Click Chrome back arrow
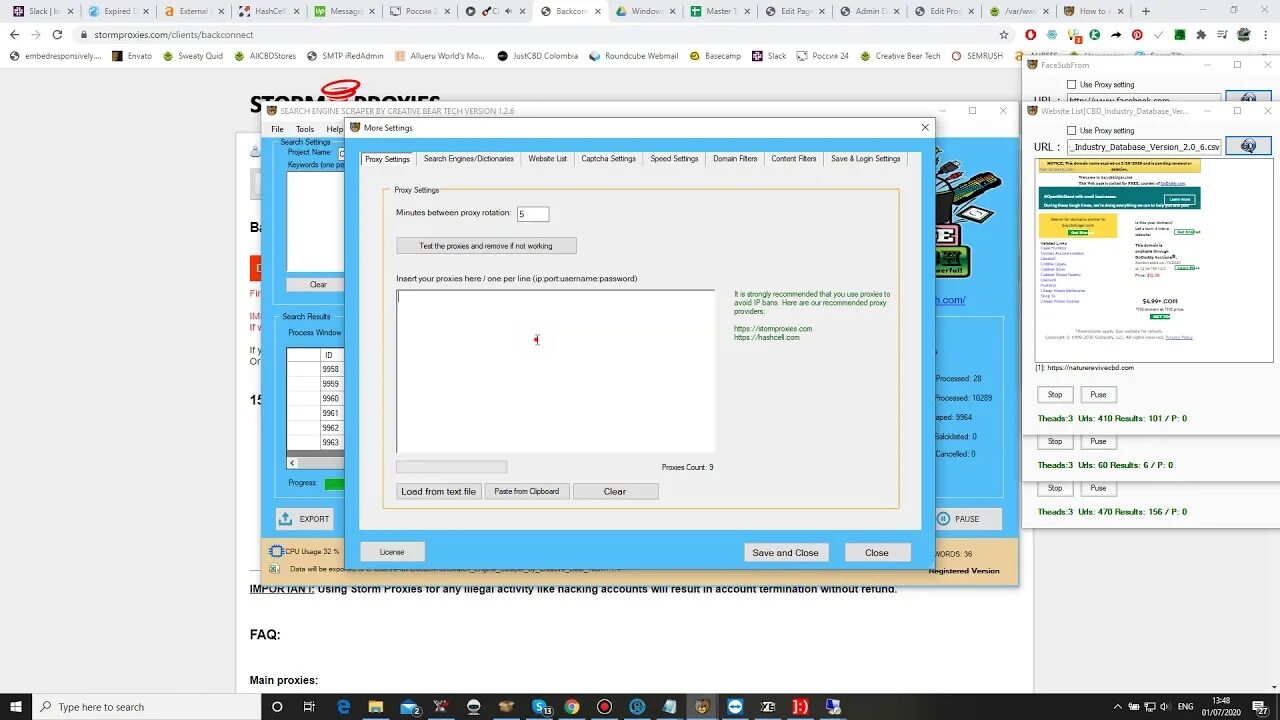 [x=14, y=34]
